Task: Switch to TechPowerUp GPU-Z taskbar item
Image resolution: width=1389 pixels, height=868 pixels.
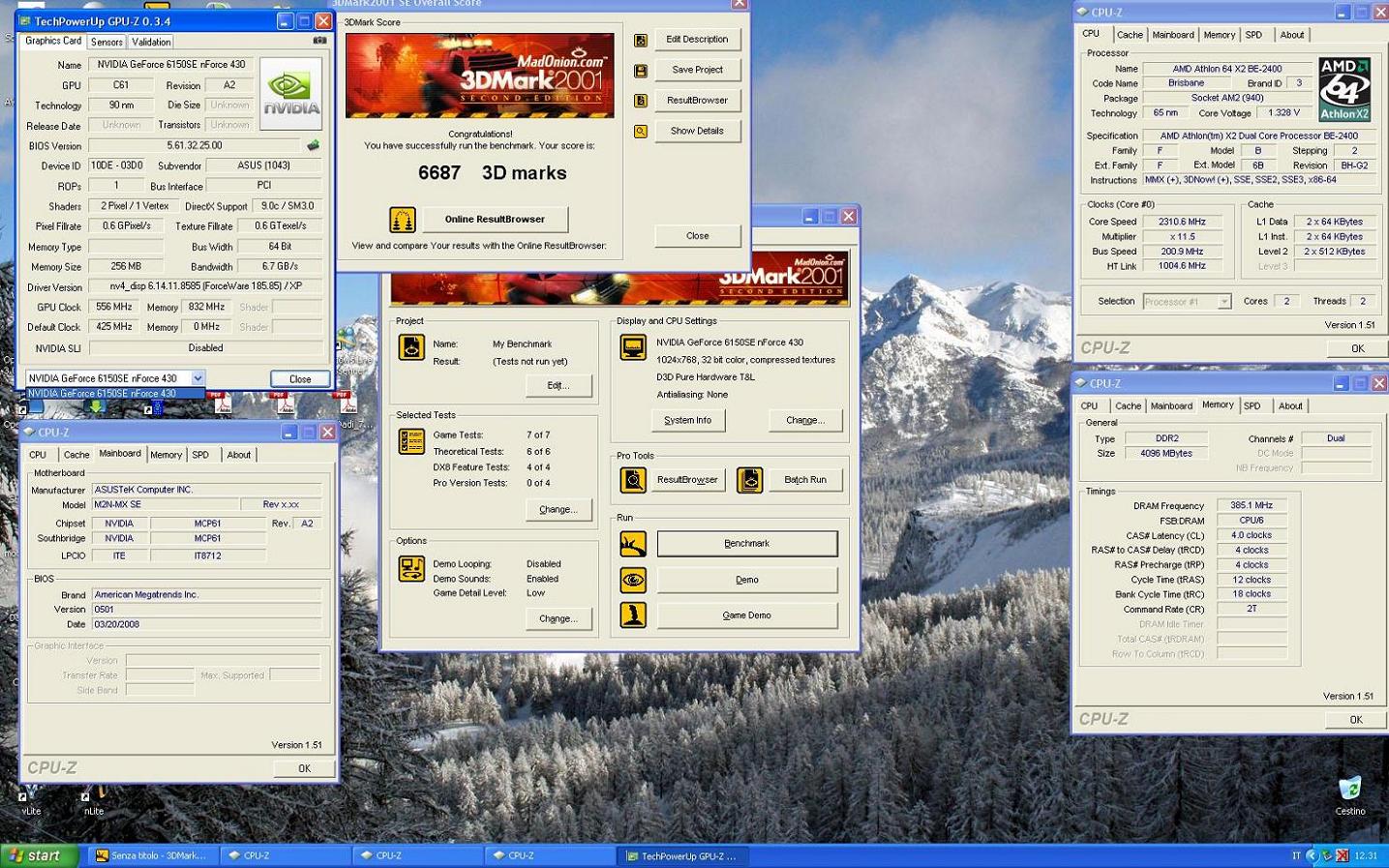Action: click(683, 856)
